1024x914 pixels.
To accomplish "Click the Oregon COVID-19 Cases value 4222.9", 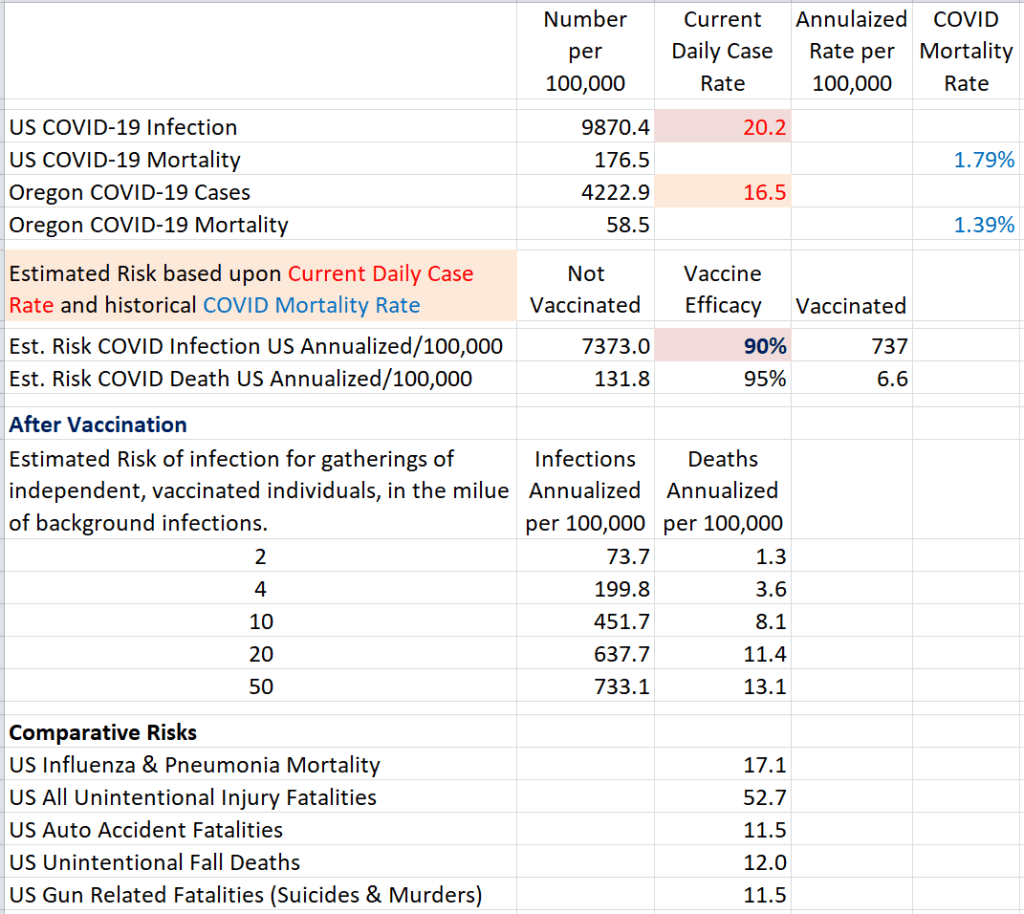I will (585, 192).
